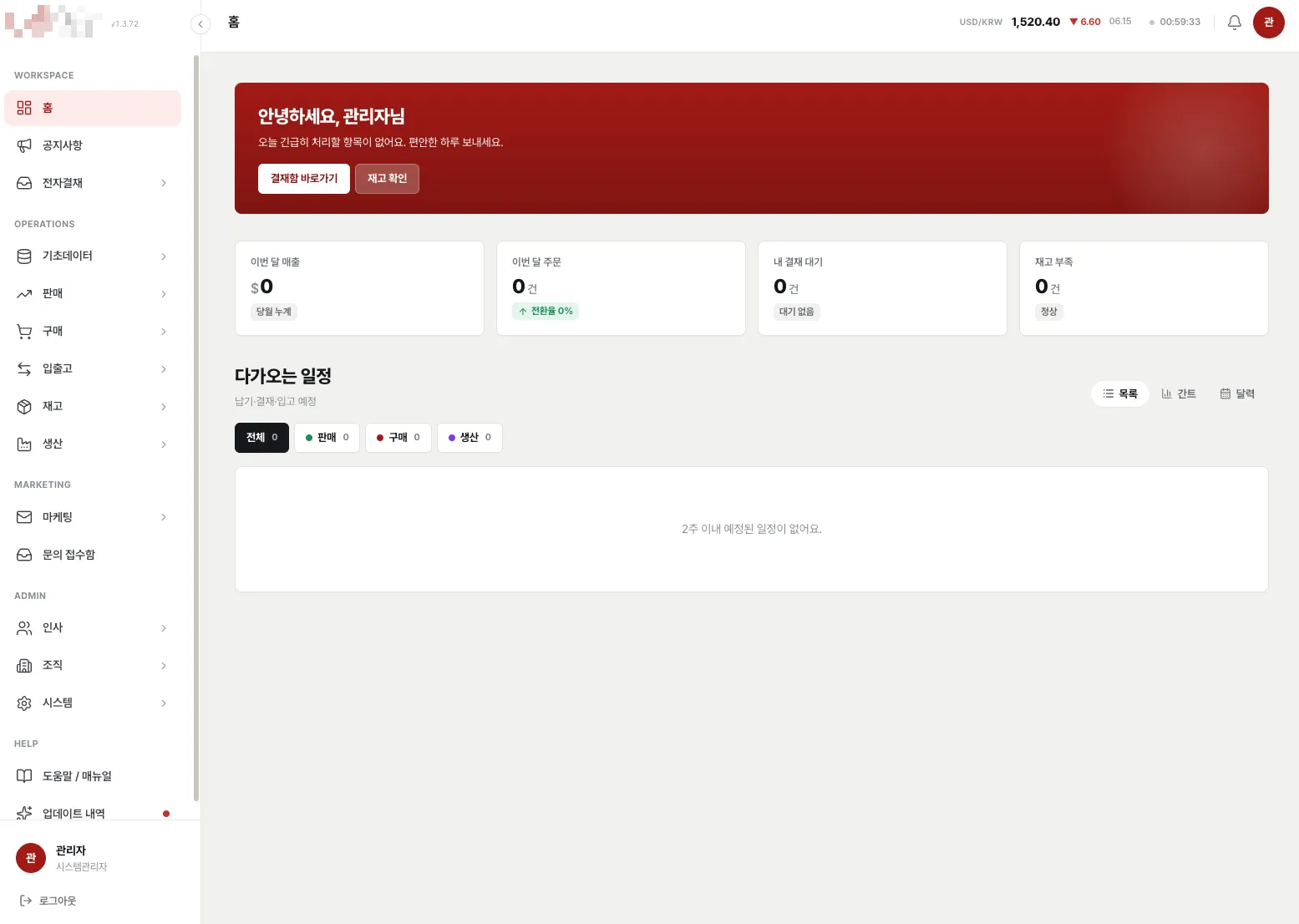The height and width of the screenshot is (924, 1299).
Task: Click the 공지사항 megaphone icon
Action: click(24, 145)
